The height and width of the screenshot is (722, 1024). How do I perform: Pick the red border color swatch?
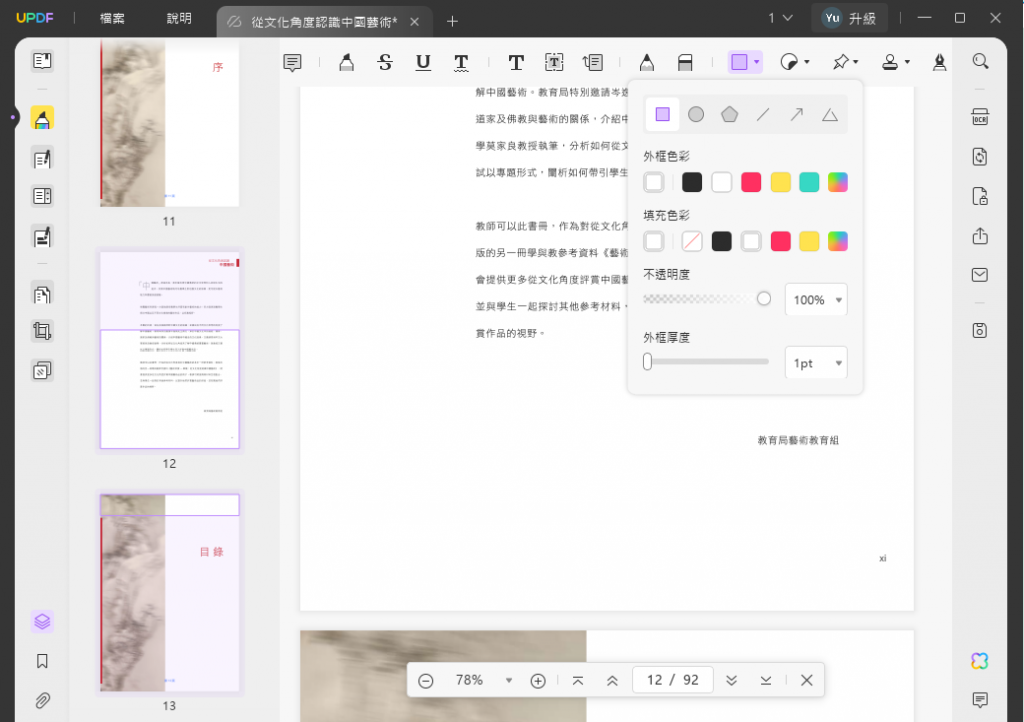[750, 182]
